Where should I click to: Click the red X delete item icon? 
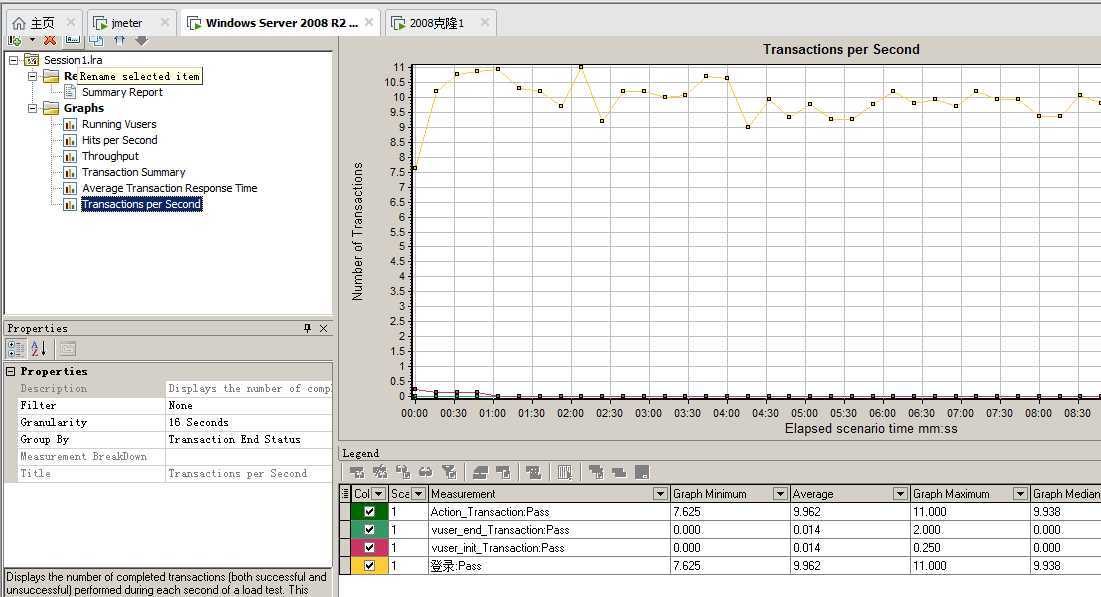[x=50, y=41]
